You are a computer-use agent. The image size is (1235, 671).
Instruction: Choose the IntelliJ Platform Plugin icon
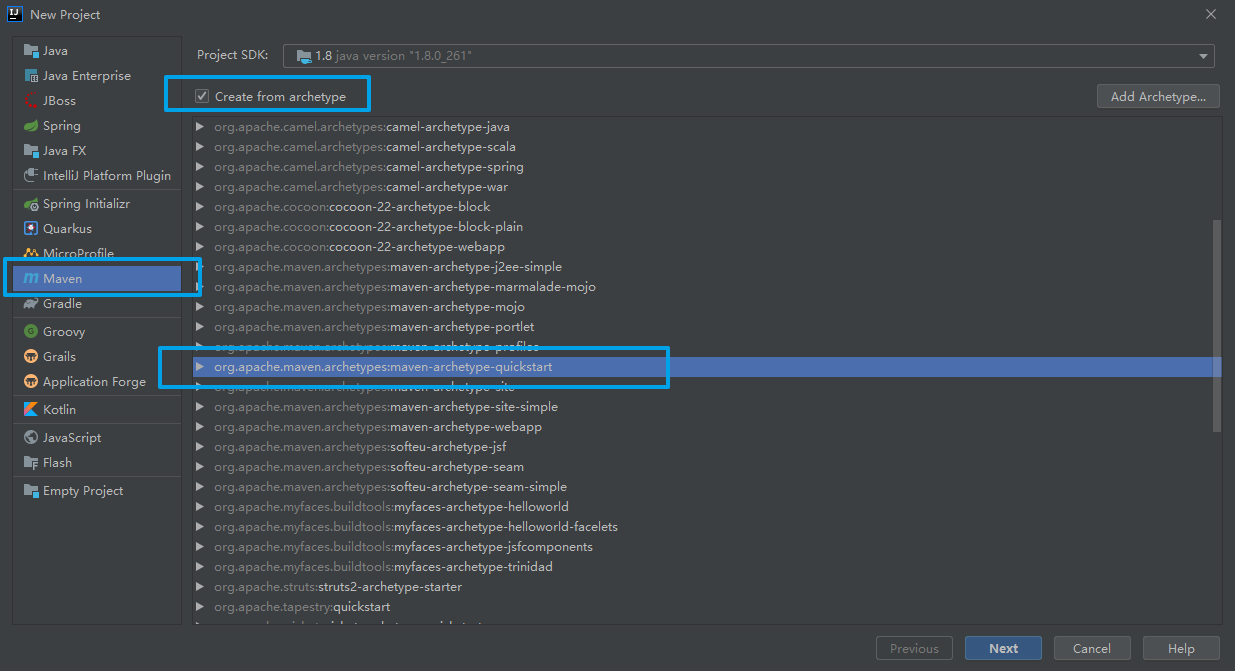coord(31,176)
